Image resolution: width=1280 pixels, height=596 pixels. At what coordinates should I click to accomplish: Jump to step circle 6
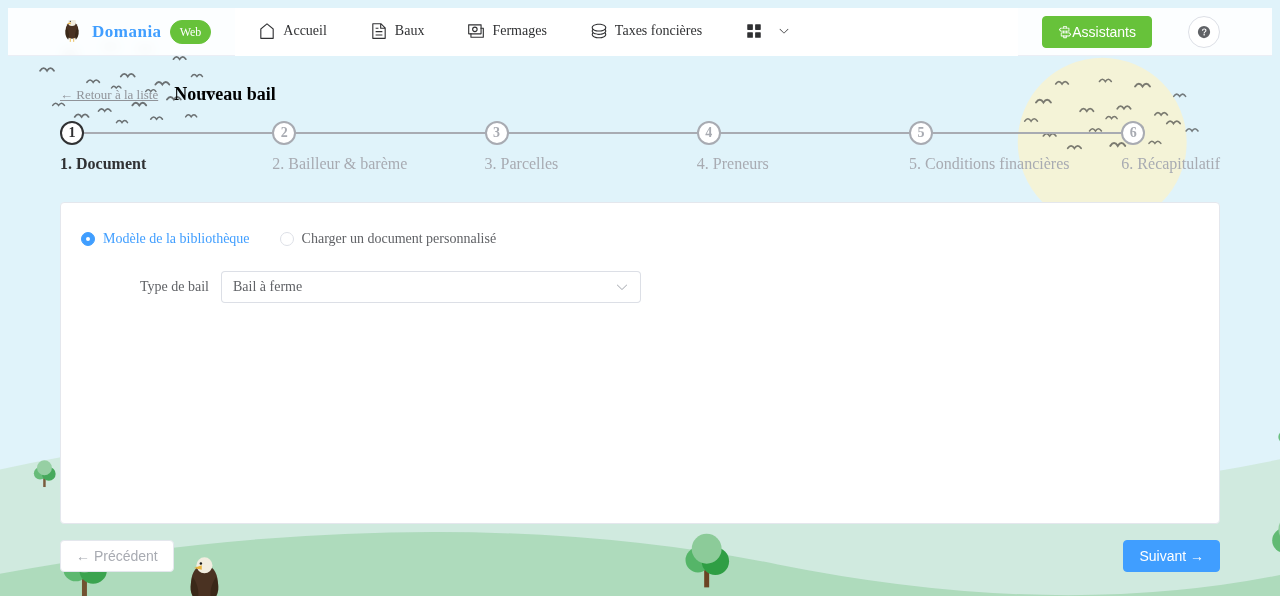click(x=1133, y=133)
